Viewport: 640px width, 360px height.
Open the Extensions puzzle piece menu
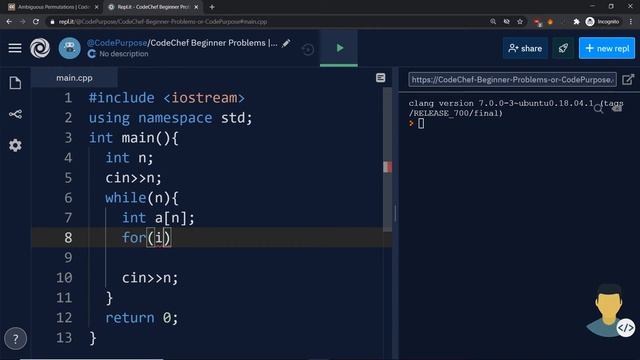576,22
